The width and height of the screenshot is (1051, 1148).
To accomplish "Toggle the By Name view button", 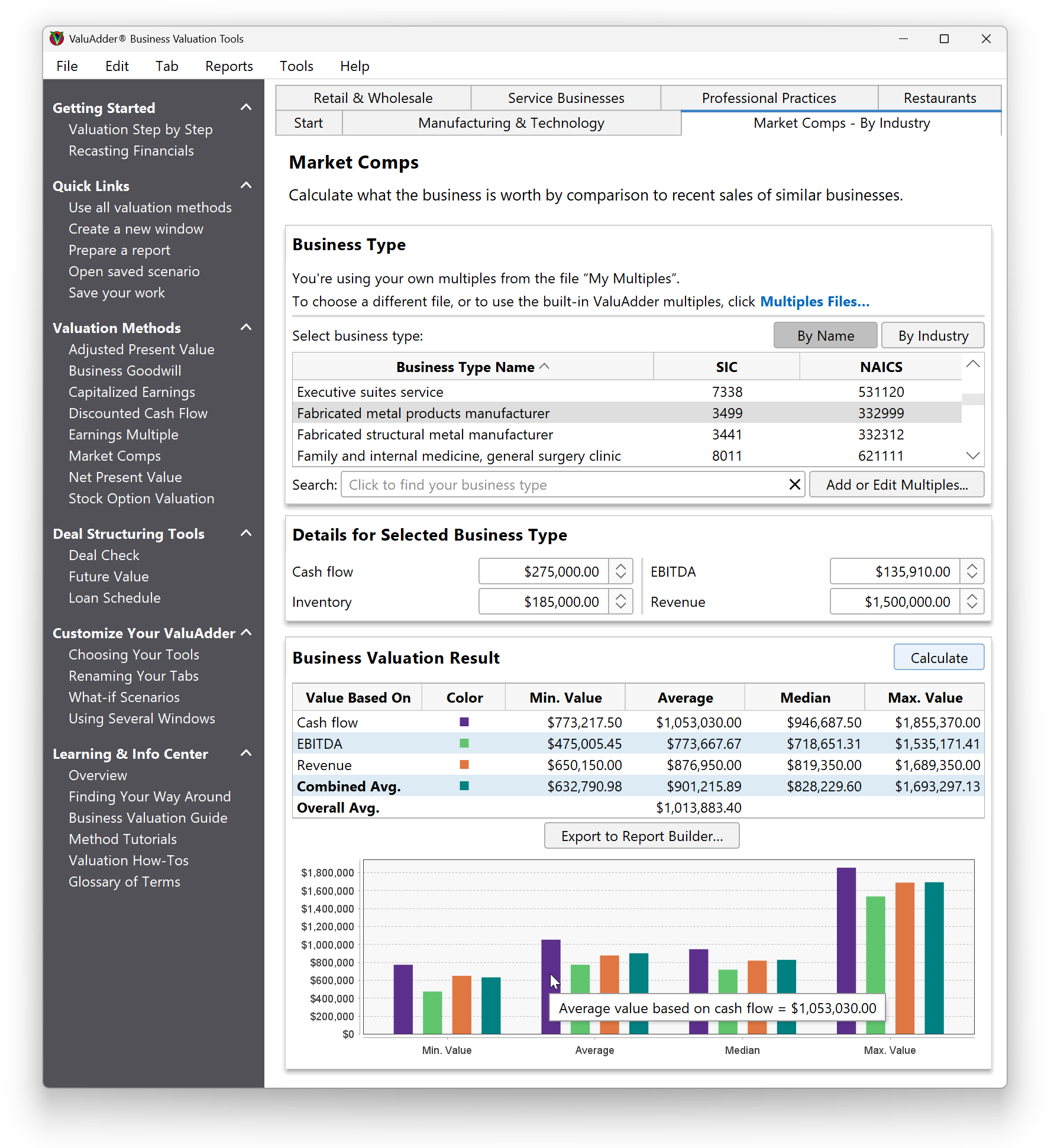I will (x=825, y=335).
